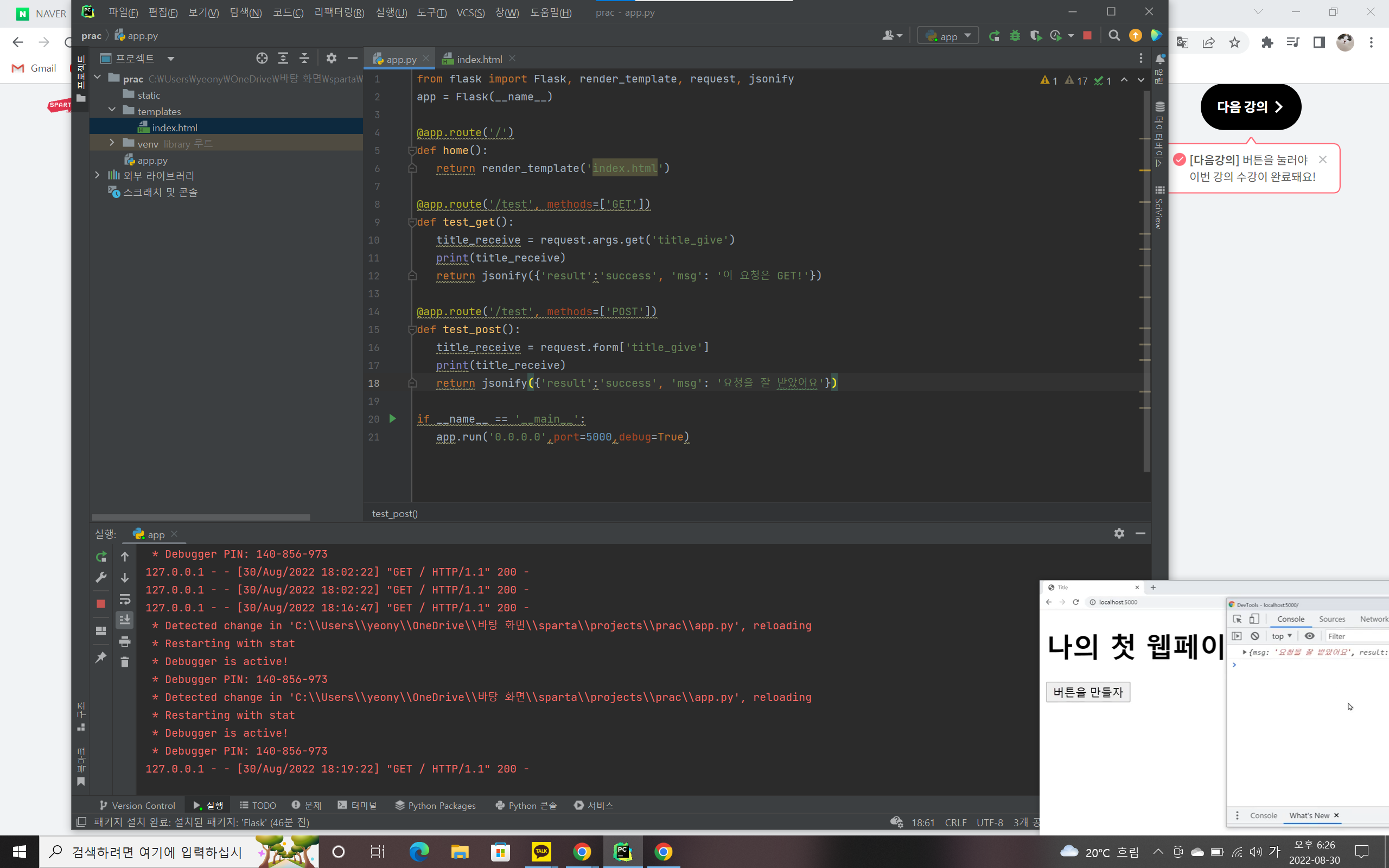The height and width of the screenshot is (868, 1389).
Task: Open KakaoTalk from the taskbar
Action: coord(540,851)
